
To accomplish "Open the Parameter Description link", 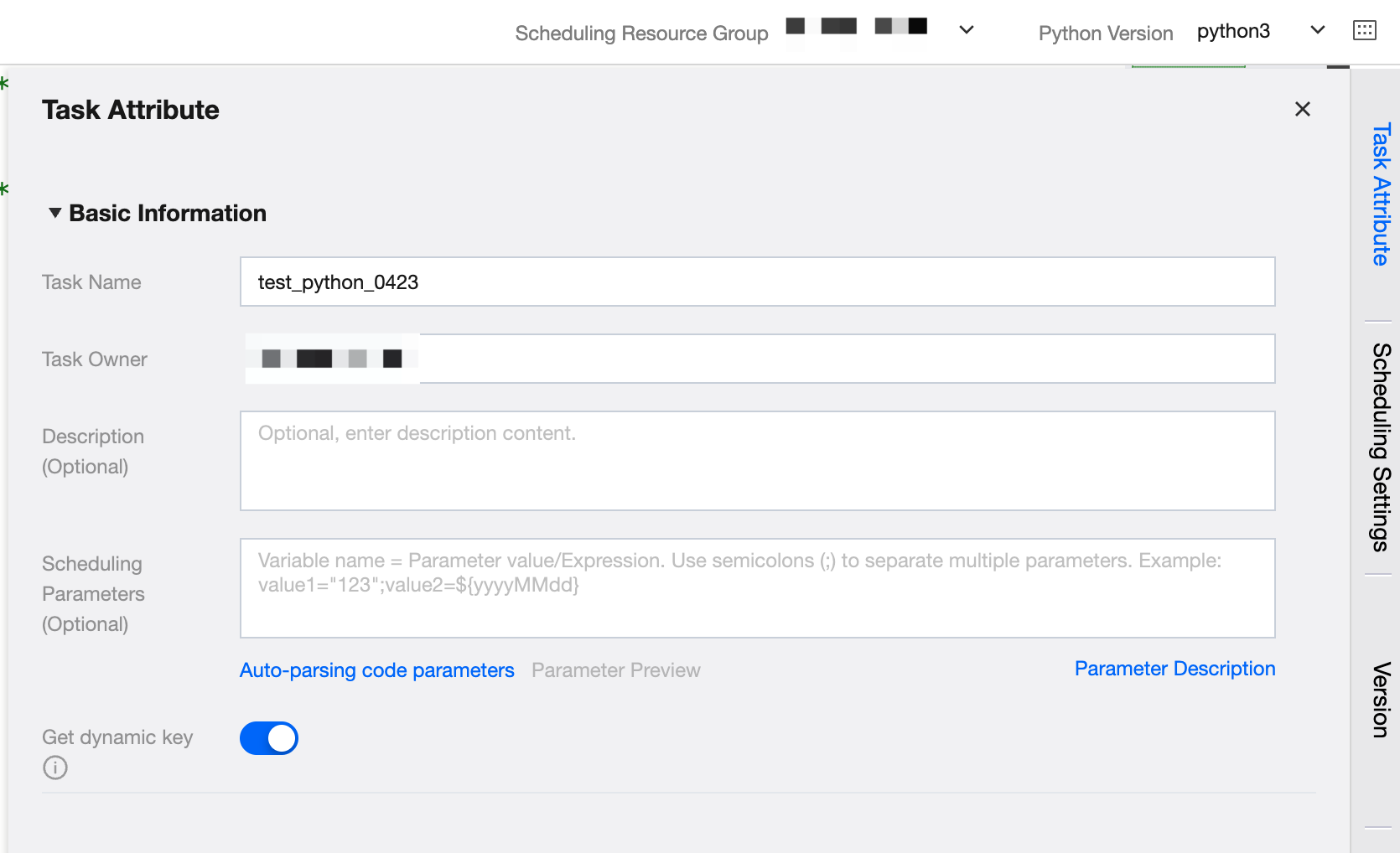I will 1174,669.
